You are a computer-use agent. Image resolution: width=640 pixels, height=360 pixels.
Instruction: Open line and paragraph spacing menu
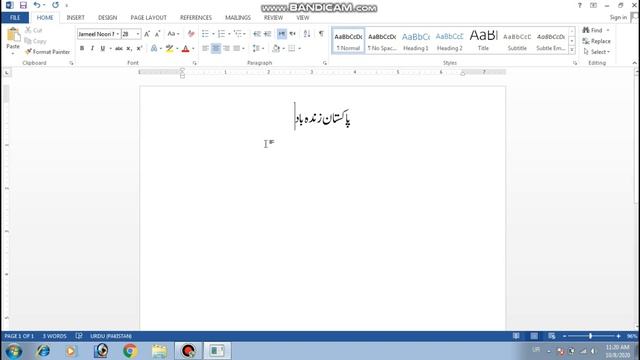[258, 49]
